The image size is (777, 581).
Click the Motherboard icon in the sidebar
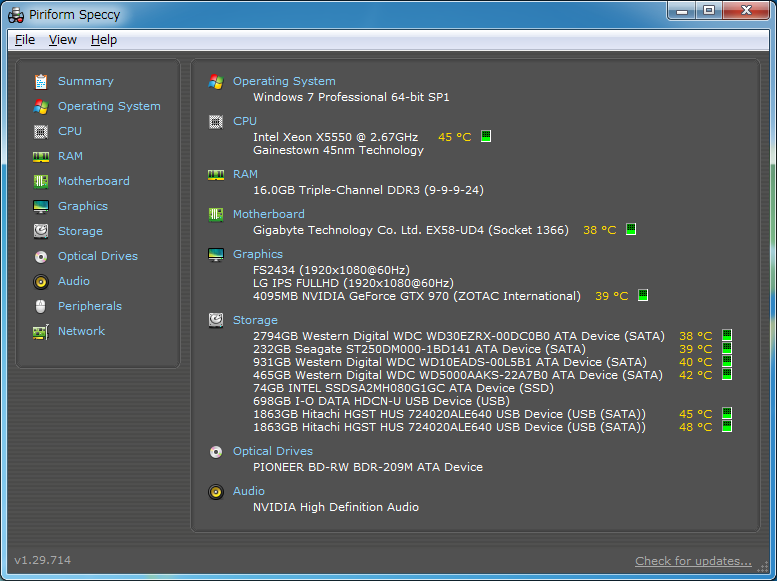click(41, 181)
